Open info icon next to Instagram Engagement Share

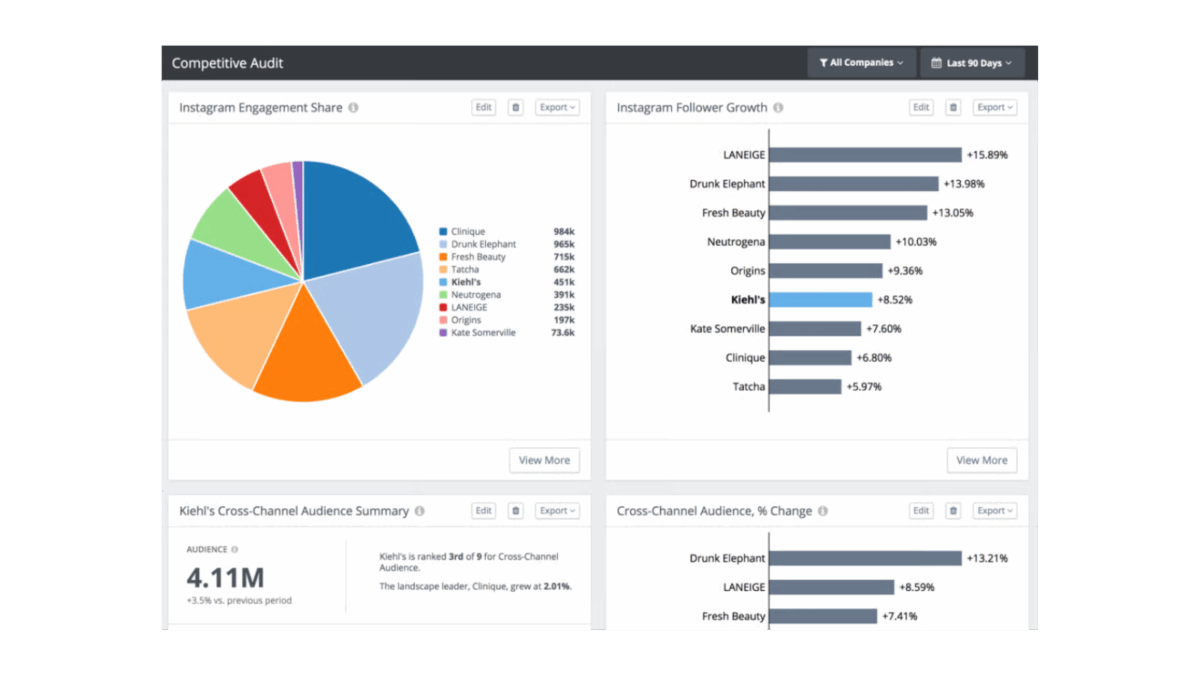coord(353,108)
